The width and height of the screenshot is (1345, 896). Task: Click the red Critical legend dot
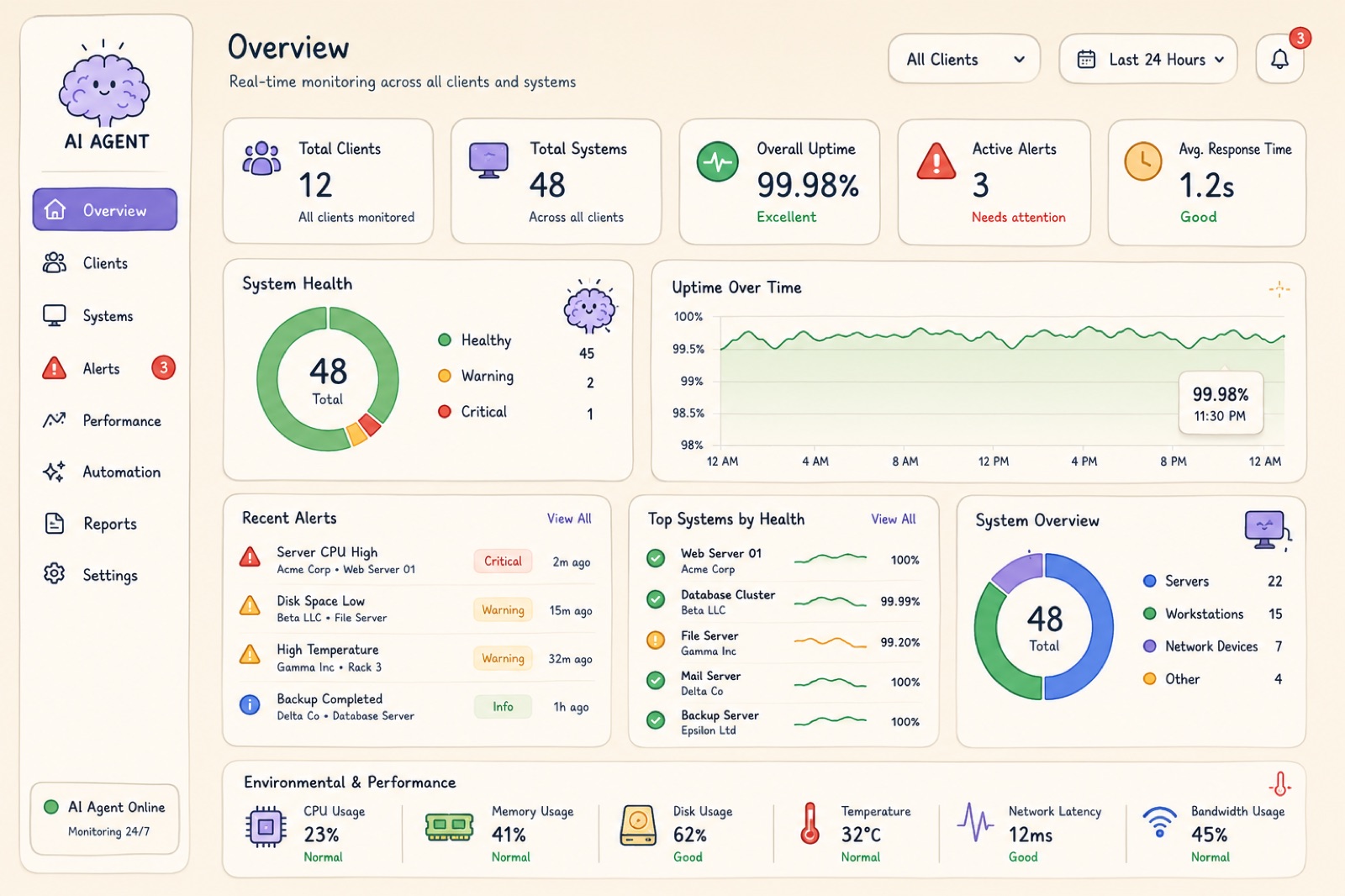point(445,411)
